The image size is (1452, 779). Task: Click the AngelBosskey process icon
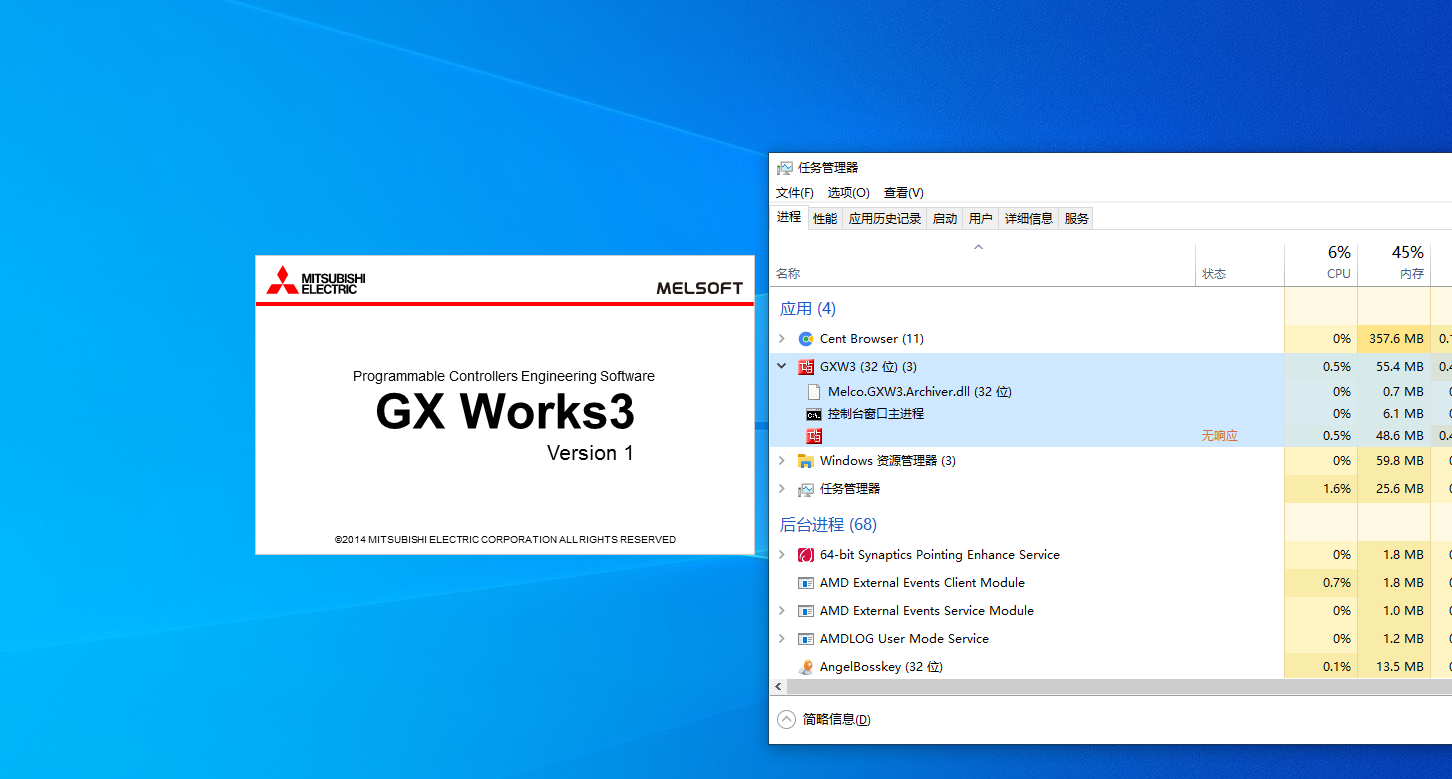[806, 667]
